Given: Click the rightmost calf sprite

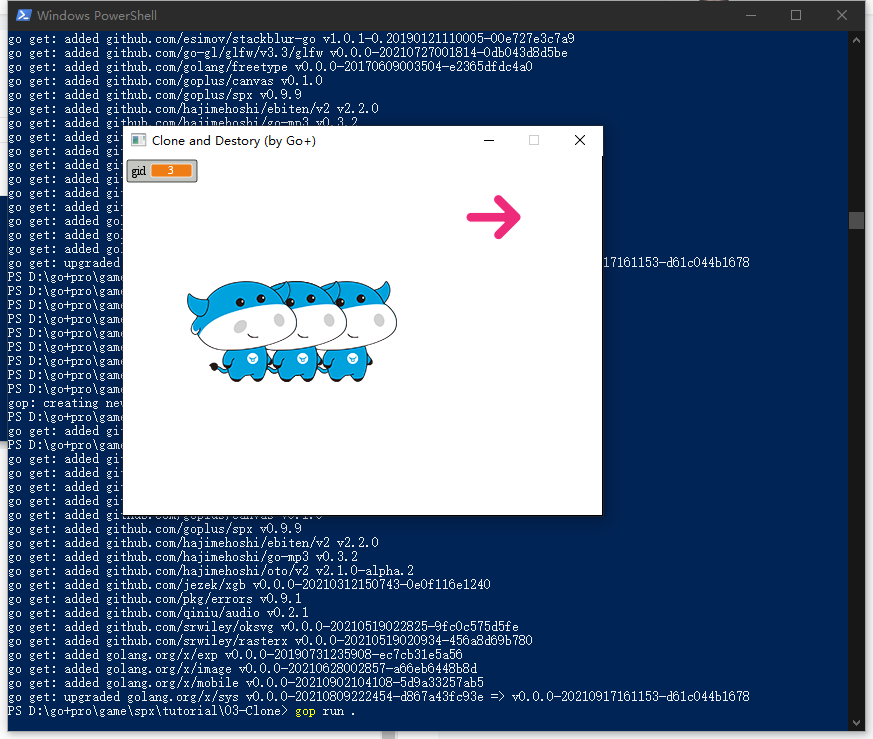Looking at the screenshot, I should 362,331.
